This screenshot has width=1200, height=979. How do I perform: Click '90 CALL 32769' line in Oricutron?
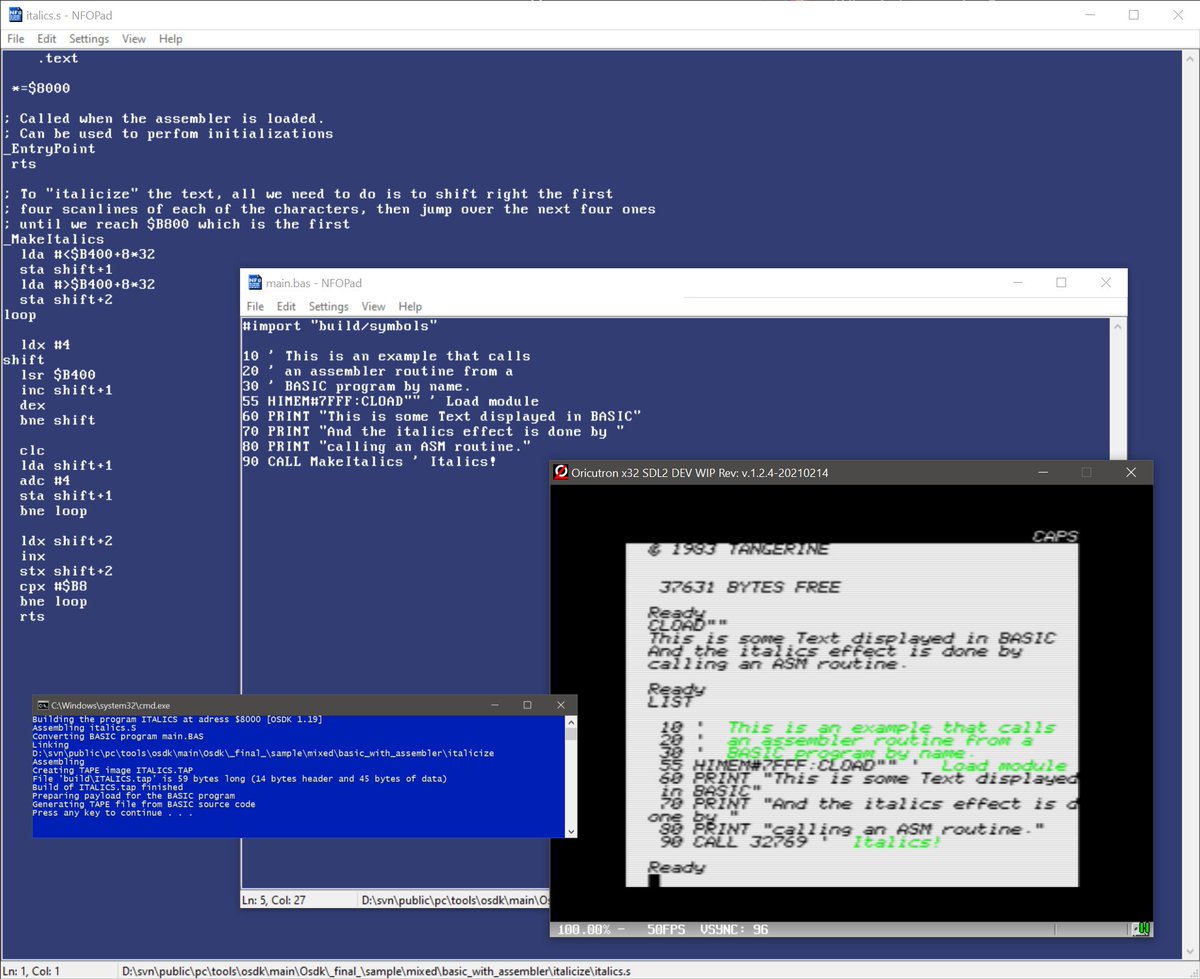799,841
